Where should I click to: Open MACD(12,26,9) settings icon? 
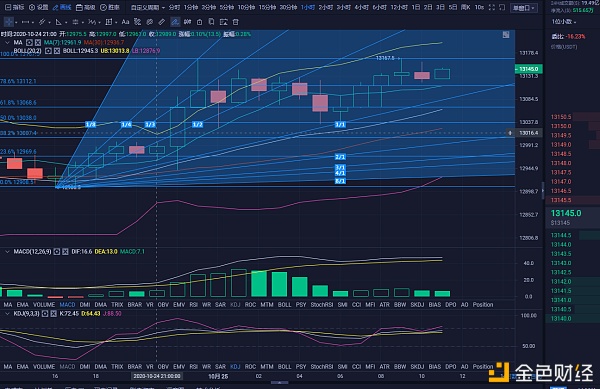coord(57,252)
